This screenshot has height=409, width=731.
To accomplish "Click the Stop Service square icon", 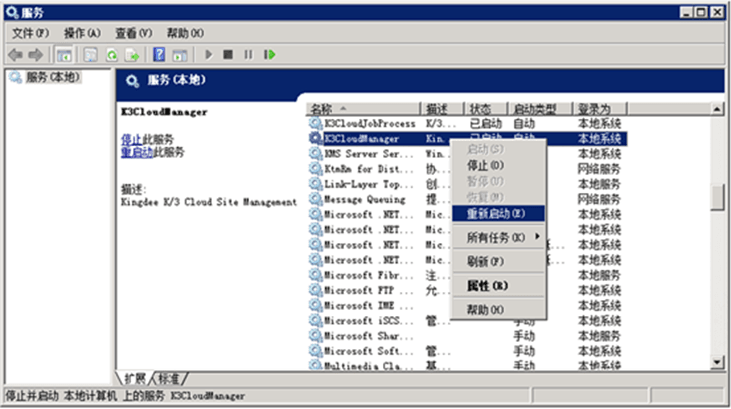I will (228, 55).
